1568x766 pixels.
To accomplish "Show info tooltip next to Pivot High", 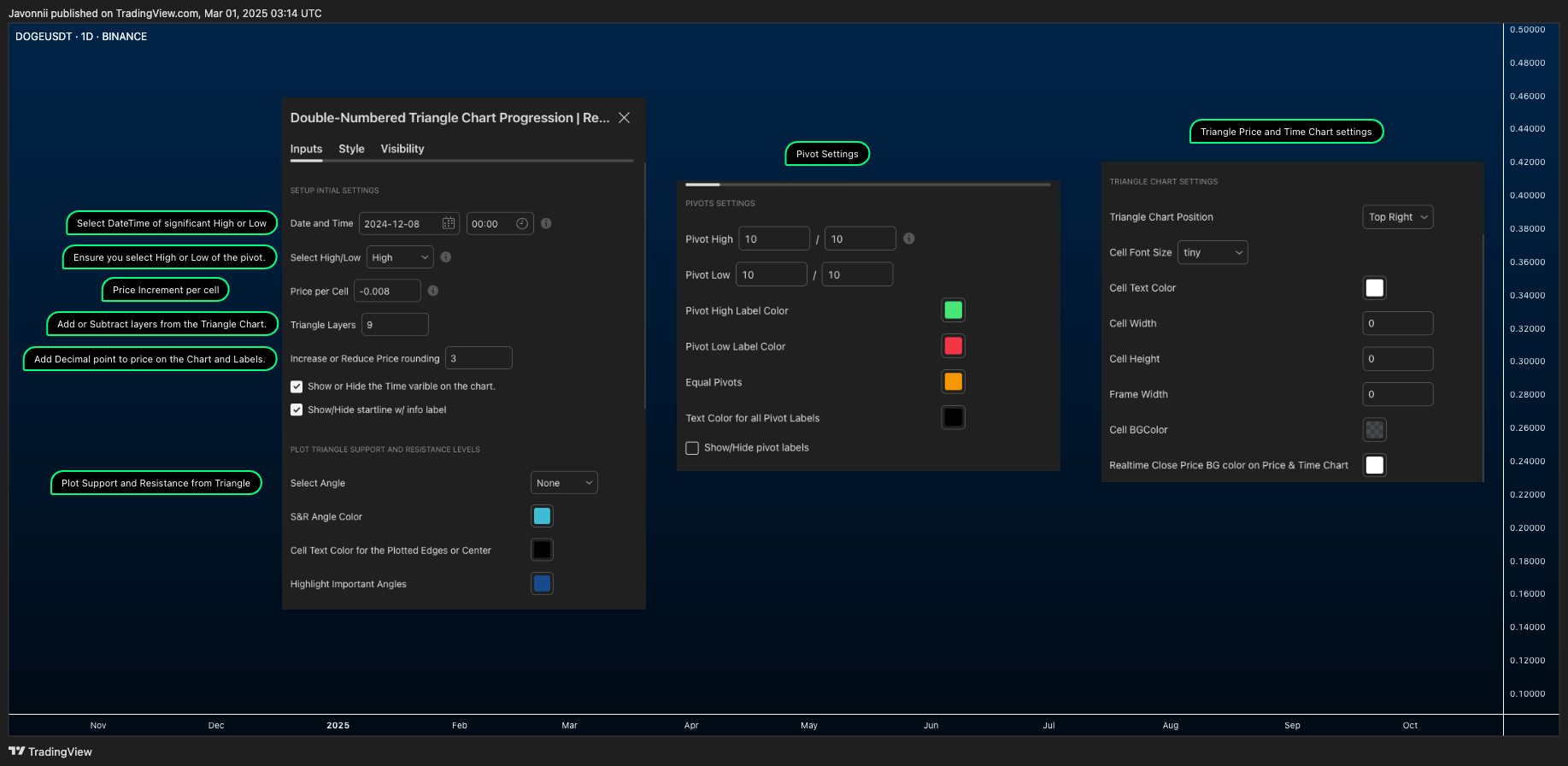I will coord(909,239).
